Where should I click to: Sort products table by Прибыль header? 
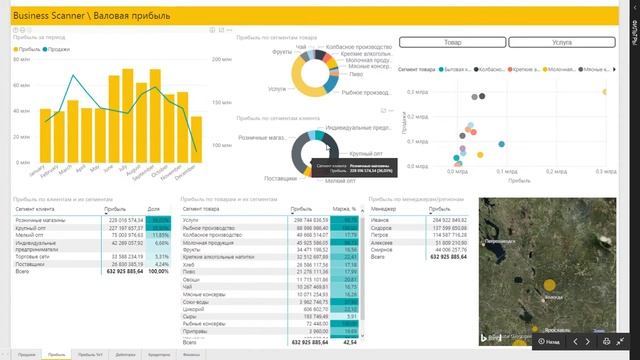(301, 209)
